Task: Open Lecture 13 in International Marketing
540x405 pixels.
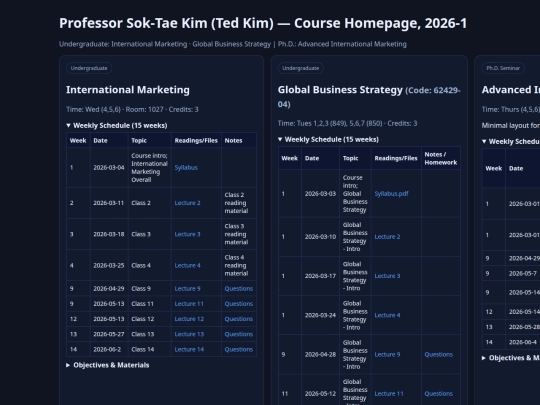Action: 189,334
